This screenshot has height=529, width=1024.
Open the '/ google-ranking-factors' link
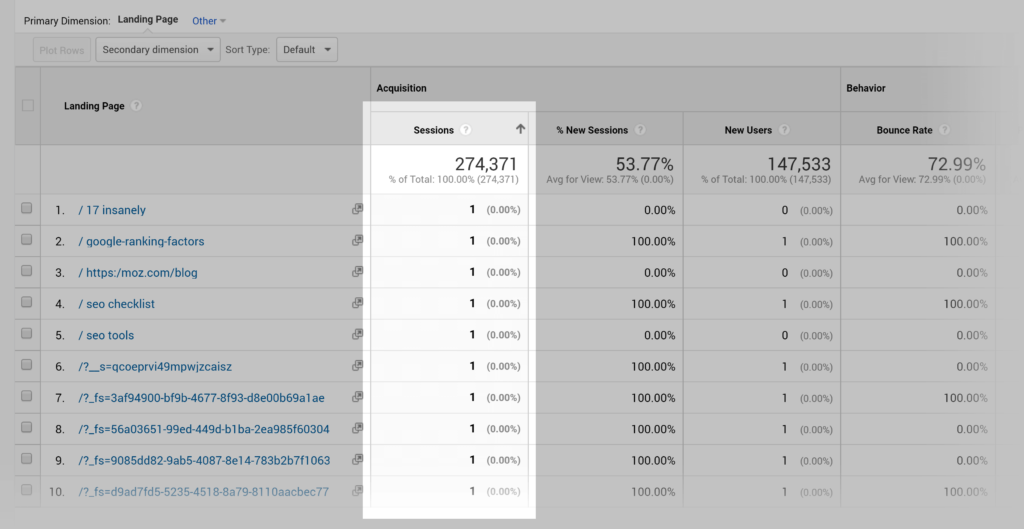pos(142,242)
